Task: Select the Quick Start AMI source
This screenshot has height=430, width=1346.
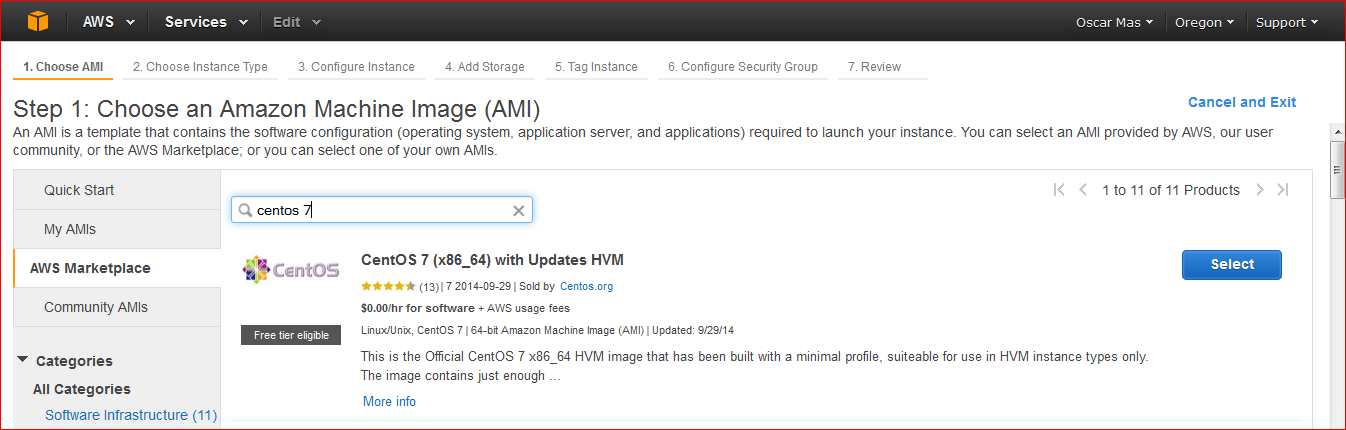Action: [117, 190]
